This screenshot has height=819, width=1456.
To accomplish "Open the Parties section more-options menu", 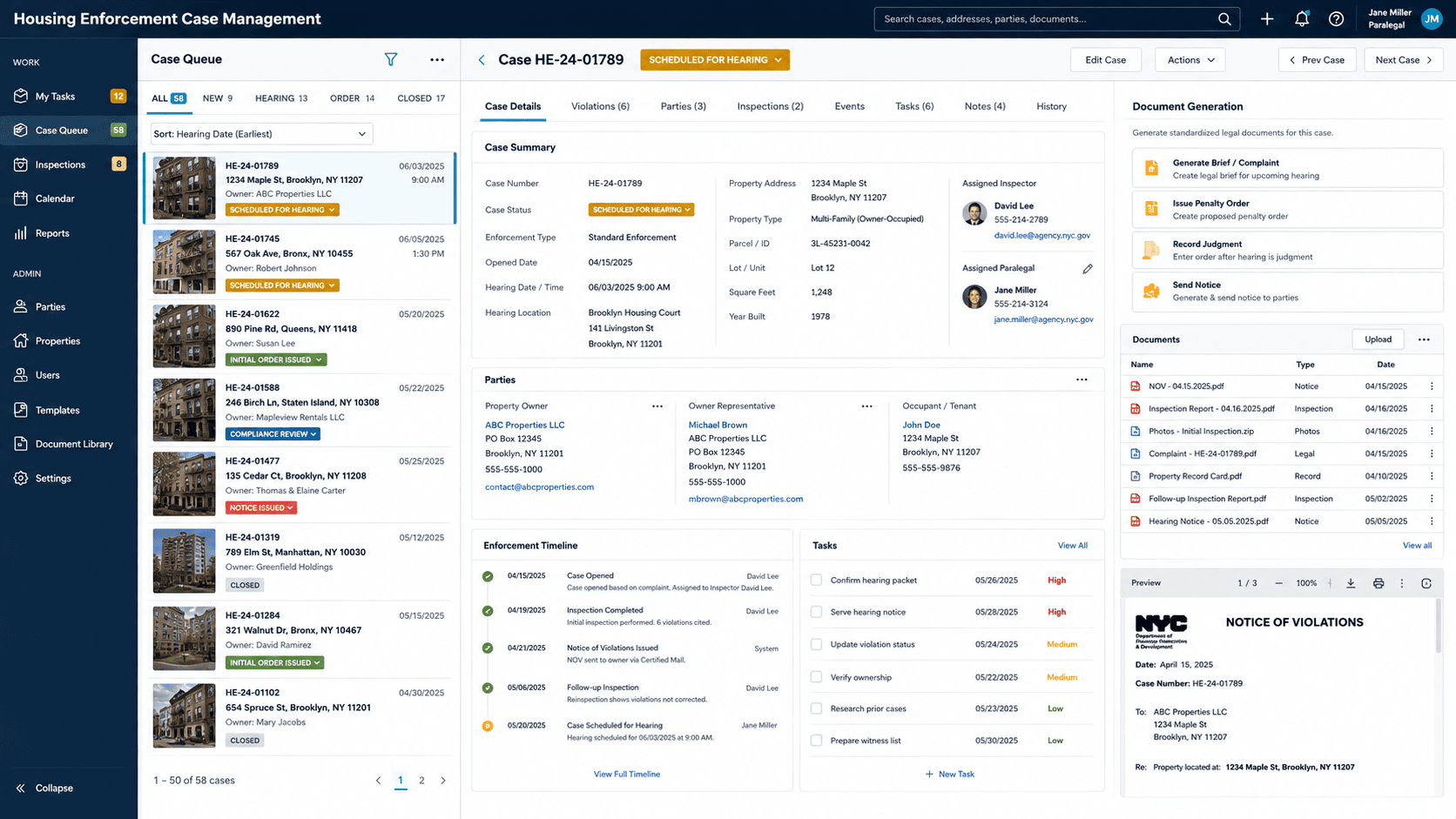I will coord(1082,379).
